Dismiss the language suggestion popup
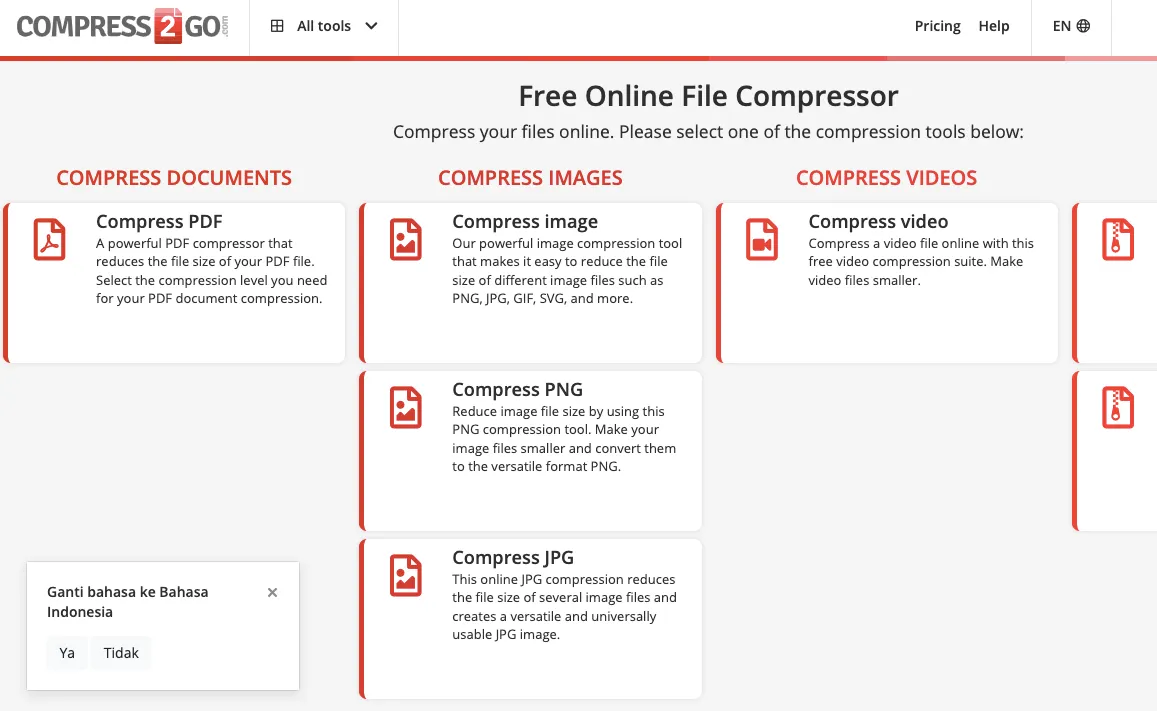The height and width of the screenshot is (711, 1157). point(272,592)
